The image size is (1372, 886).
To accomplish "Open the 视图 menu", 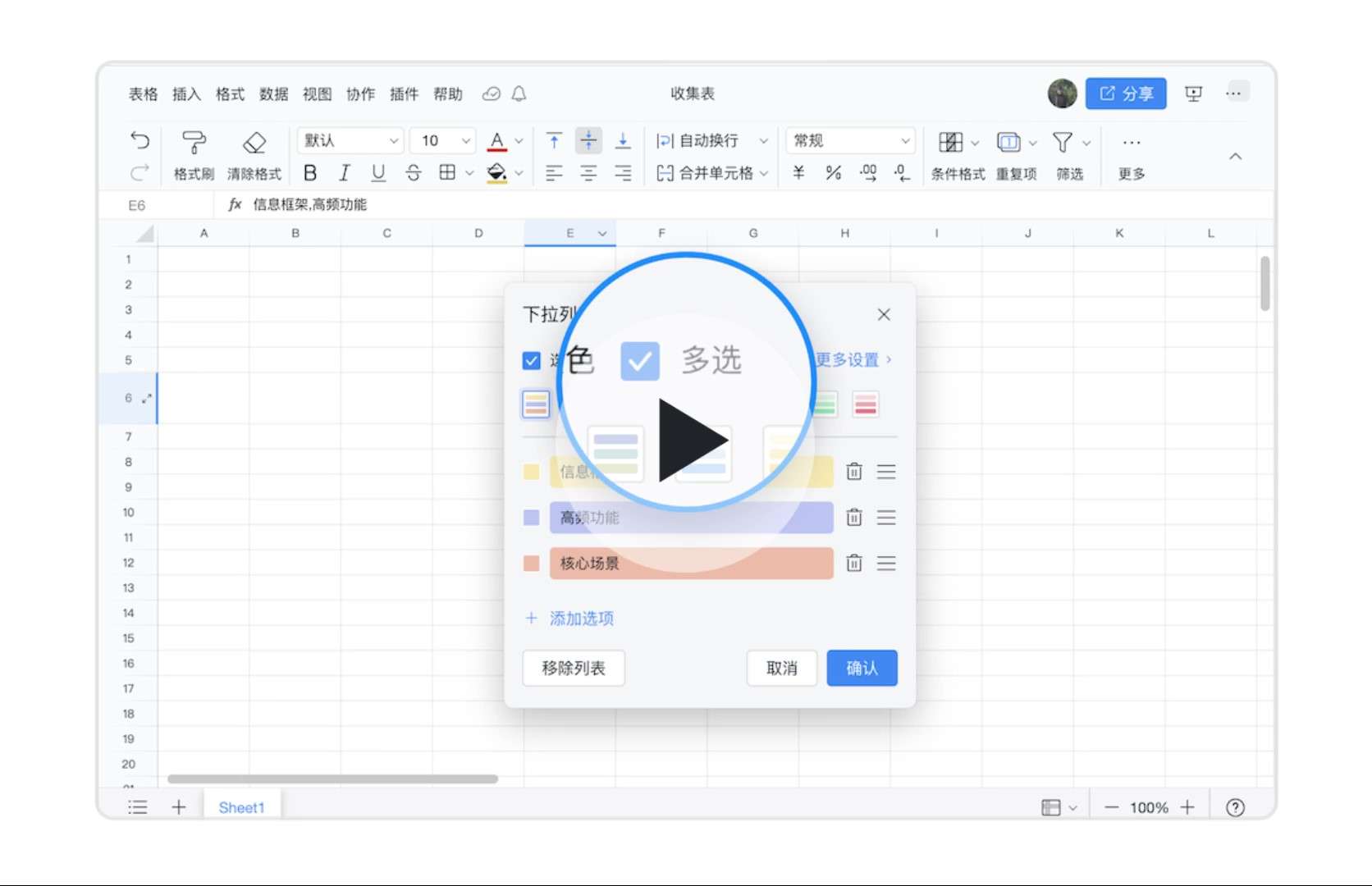I will (318, 94).
